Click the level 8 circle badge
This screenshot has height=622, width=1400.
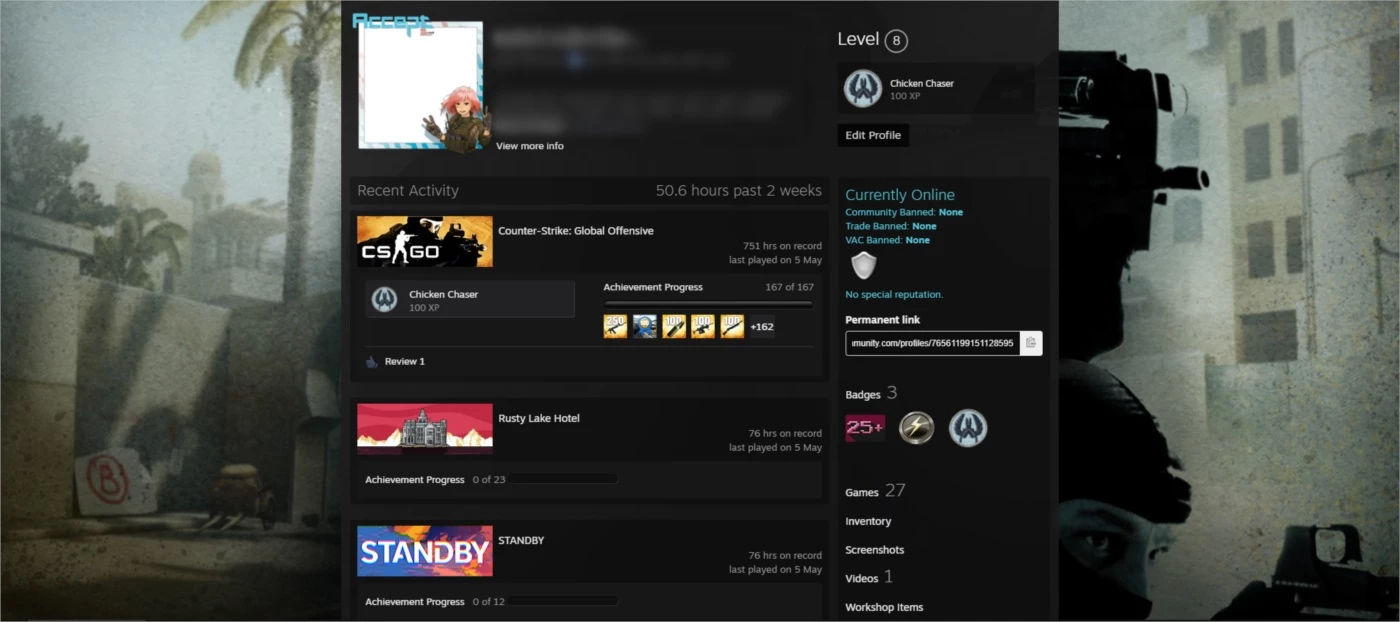[896, 41]
